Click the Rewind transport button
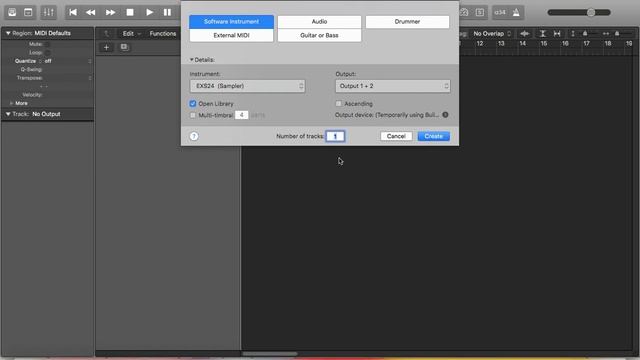Screen dimensions: 640x360 click(x=91, y=12)
